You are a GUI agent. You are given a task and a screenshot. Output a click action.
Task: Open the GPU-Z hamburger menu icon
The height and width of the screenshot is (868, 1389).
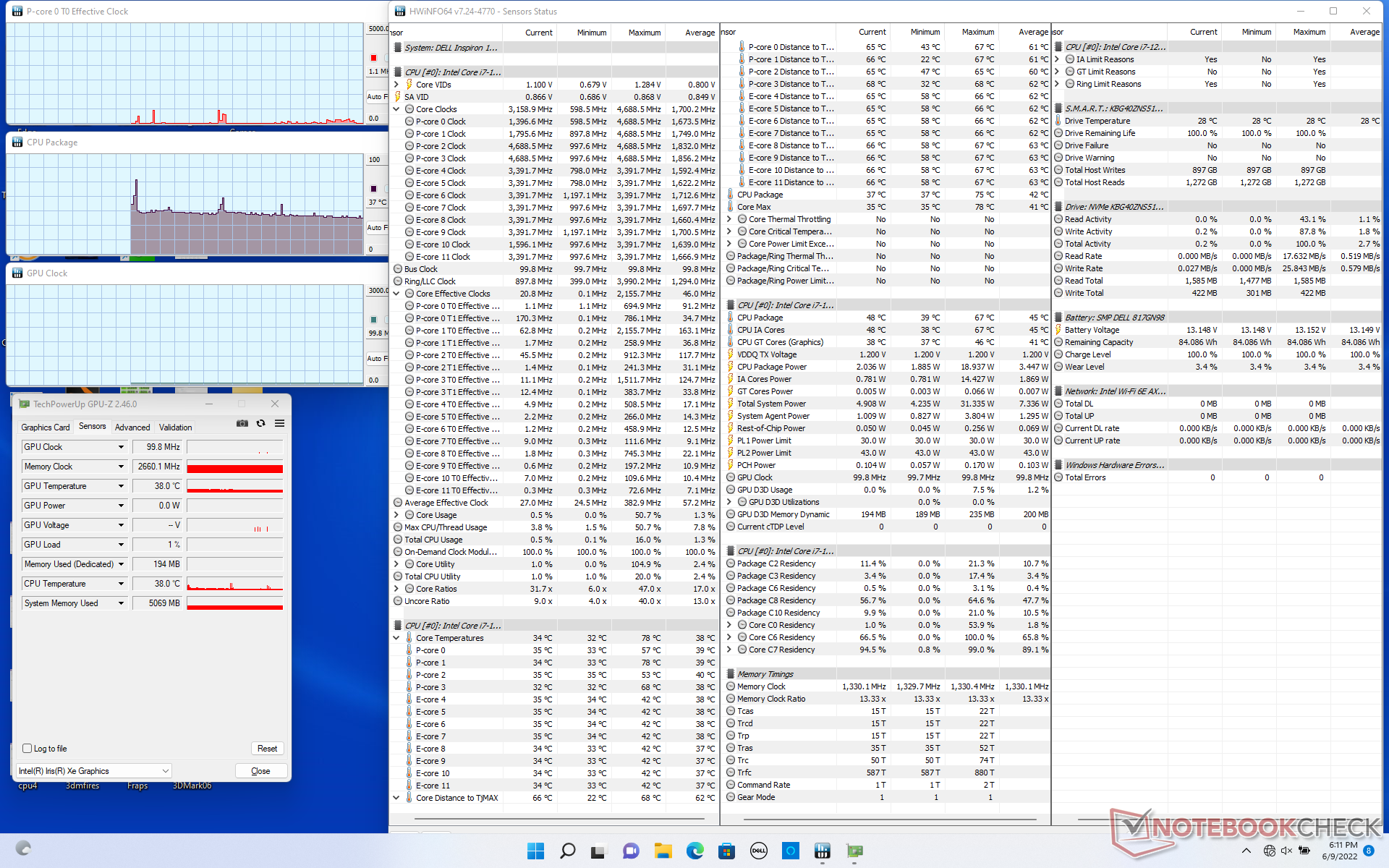point(279,424)
